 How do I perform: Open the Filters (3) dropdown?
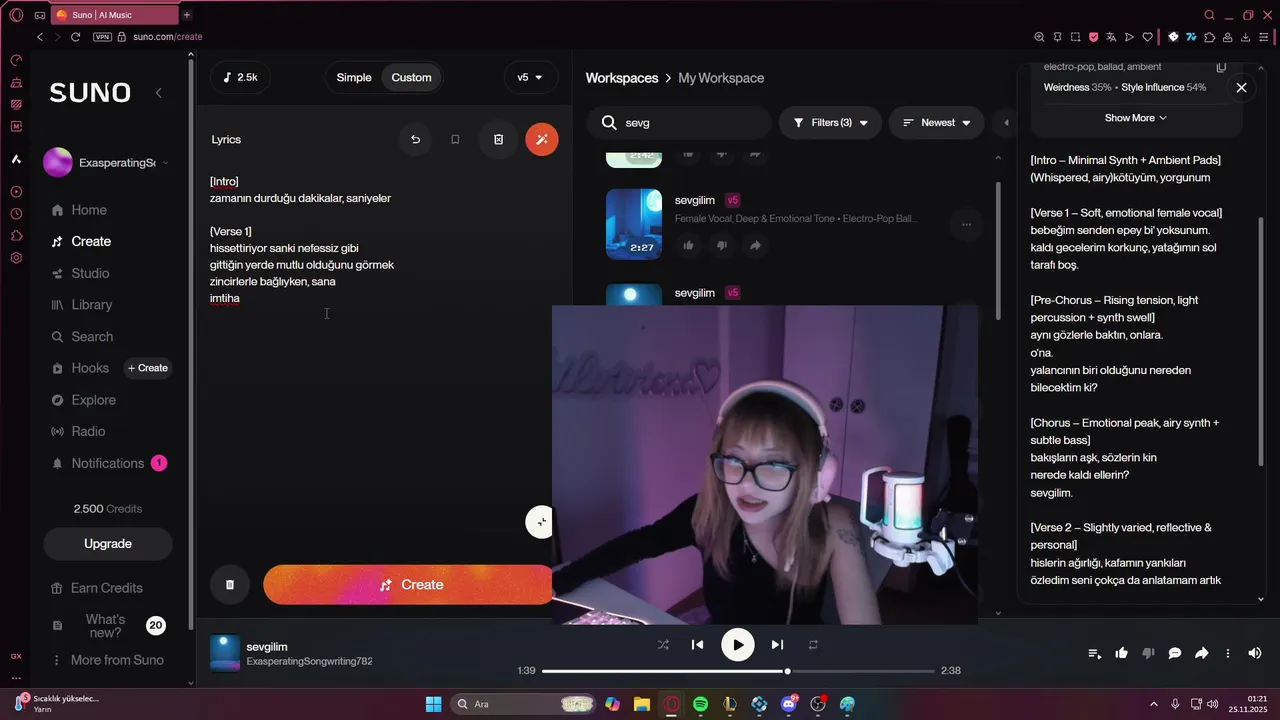pyautogui.click(x=830, y=123)
